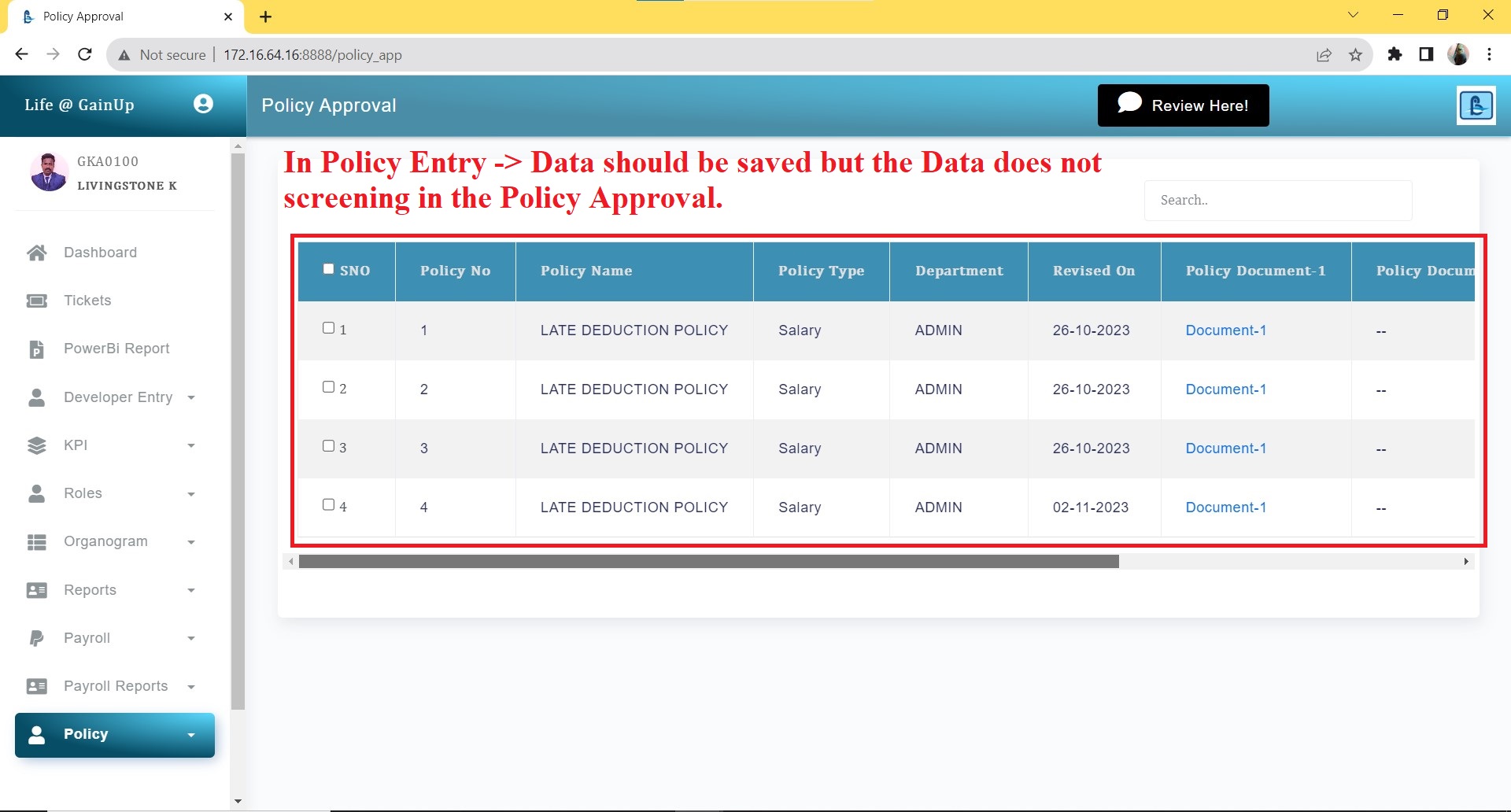The image size is (1511, 812).
Task: Click the company logo icon at top right
Action: (x=1476, y=105)
